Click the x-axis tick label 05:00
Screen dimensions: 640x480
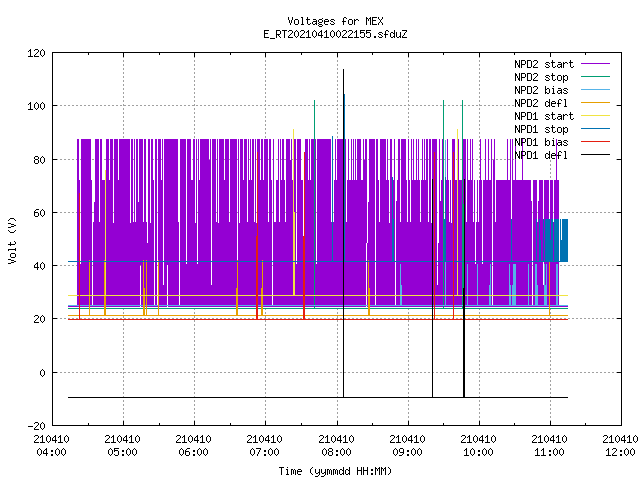[122, 453]
